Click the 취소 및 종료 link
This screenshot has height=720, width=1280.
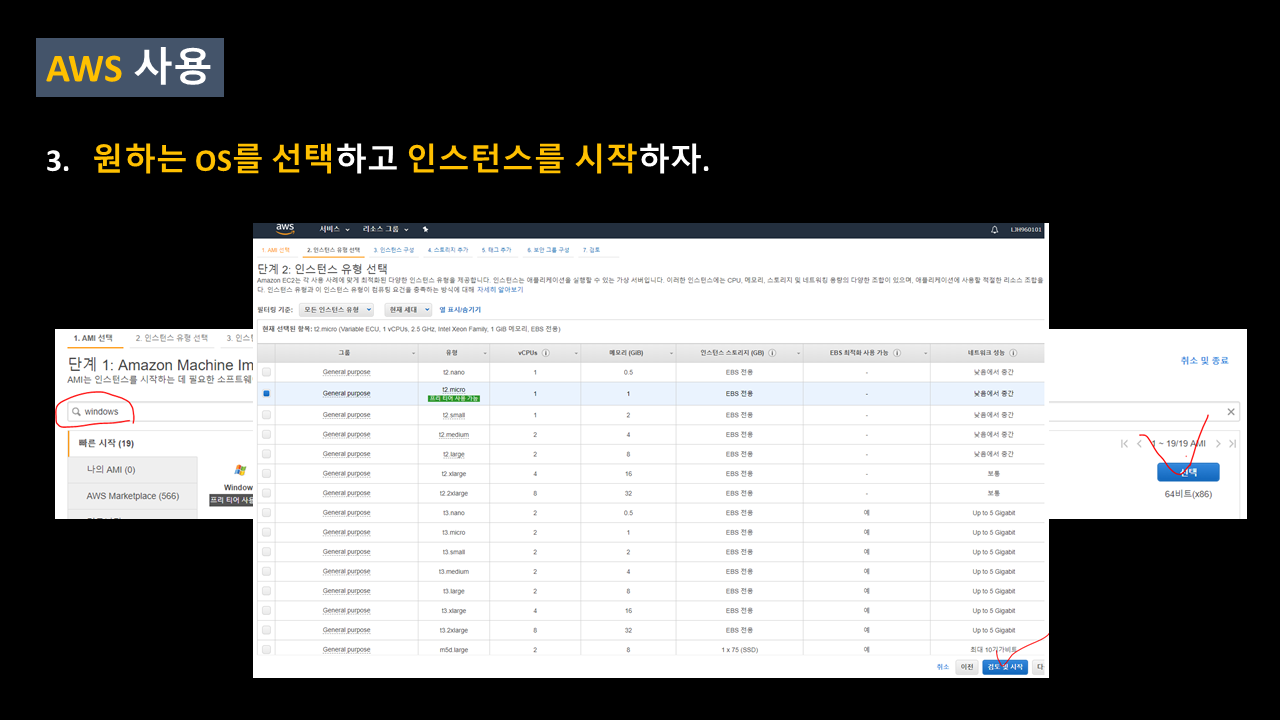pos(1204,360)
